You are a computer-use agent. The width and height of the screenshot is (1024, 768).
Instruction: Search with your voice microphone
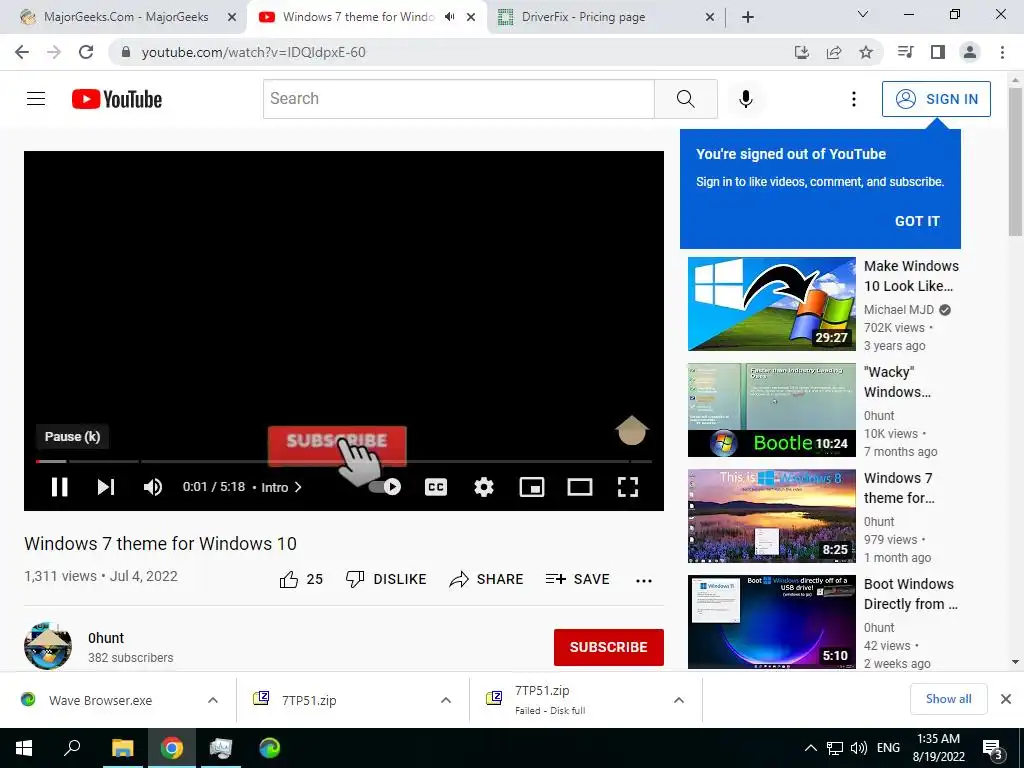point(745,99)
